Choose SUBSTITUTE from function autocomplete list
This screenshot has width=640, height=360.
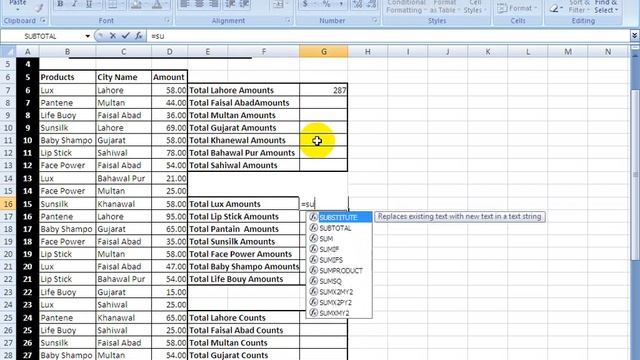pyautogui.click(x=339, y=217)
